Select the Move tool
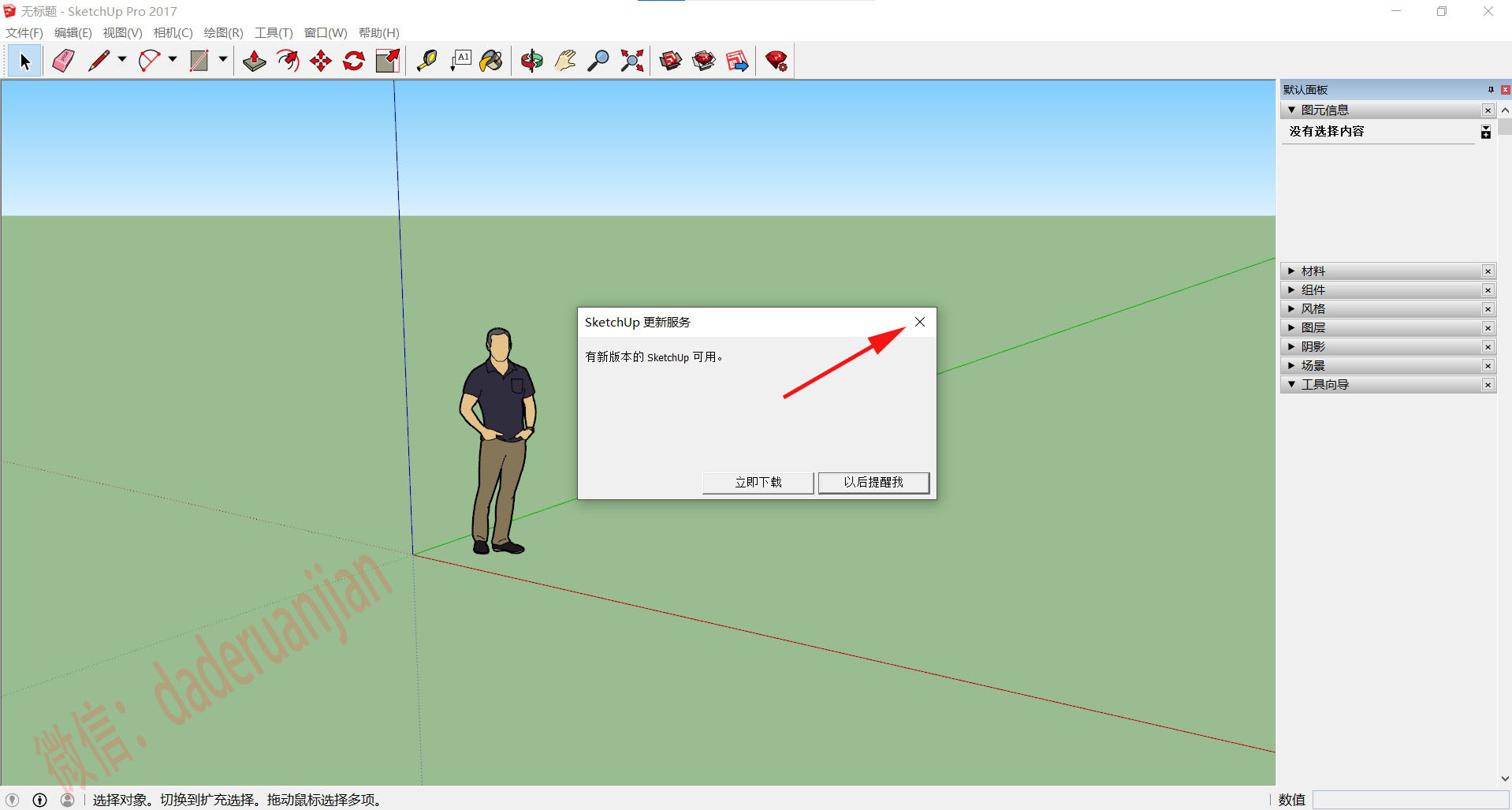Image resolution: width=1512 pixels, height=810 pixels. (x=321, y=61)
